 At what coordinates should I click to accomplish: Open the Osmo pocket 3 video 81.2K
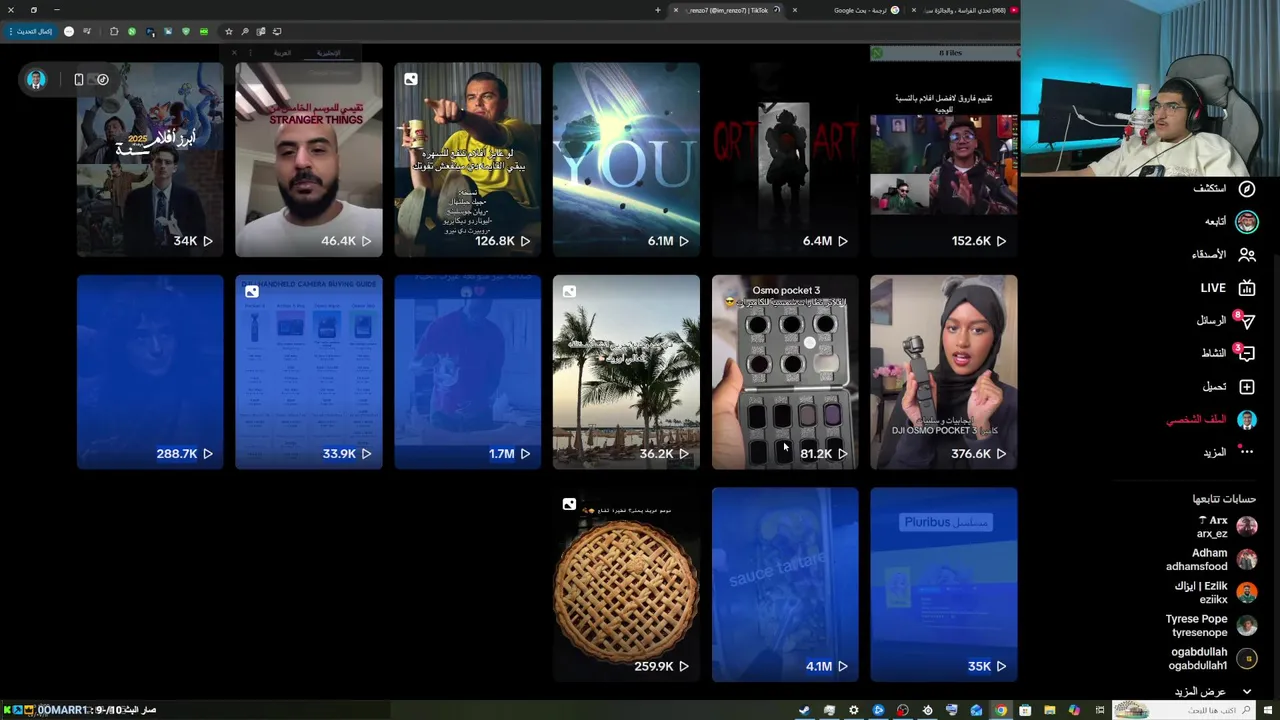tap(785, 372)
